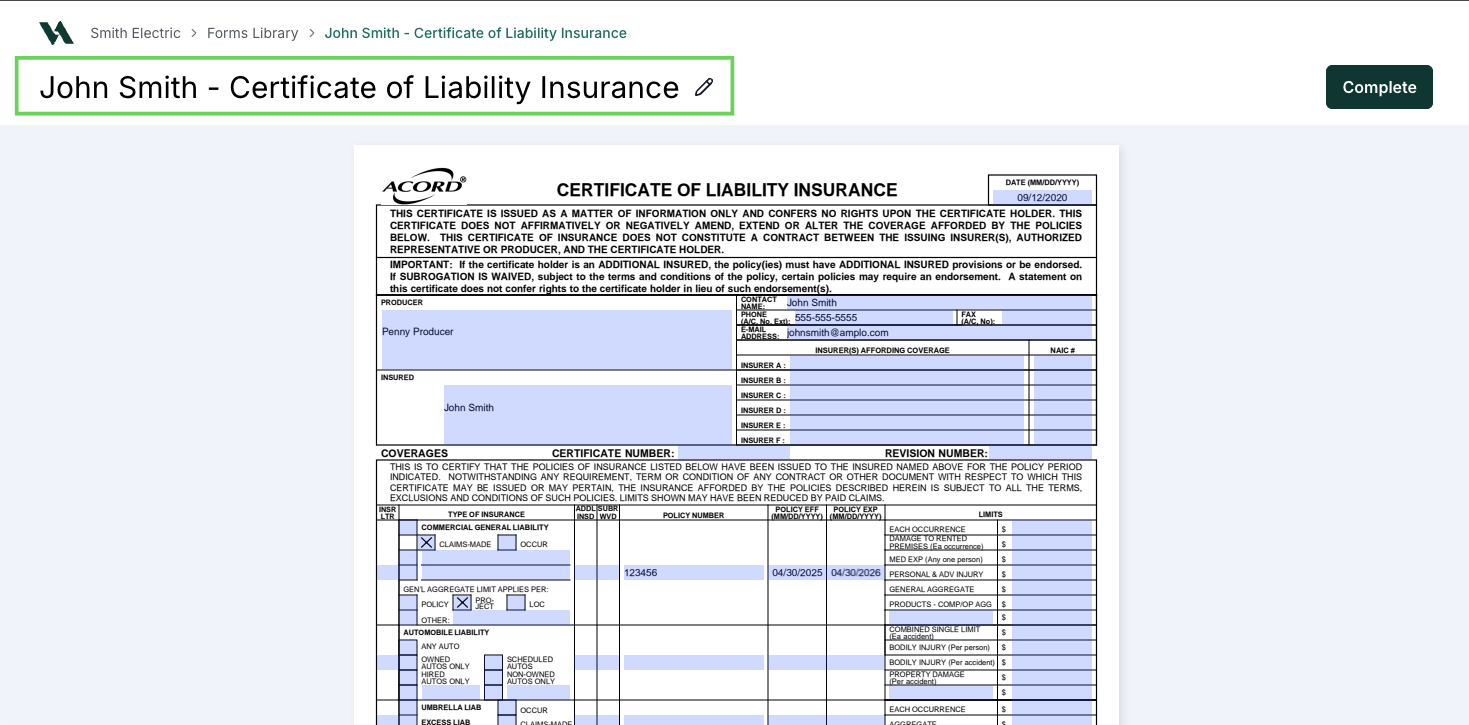This screenshot has height=725, width=1469.
Task: Click the Insurer F name field
Action: click(907, 439)
